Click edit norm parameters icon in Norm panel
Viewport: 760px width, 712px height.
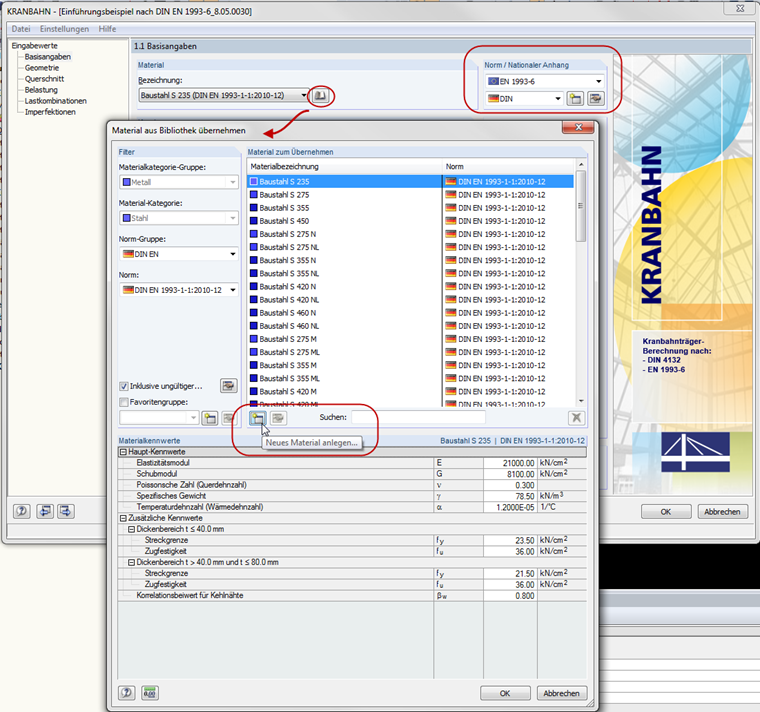(x=595, y=99)
